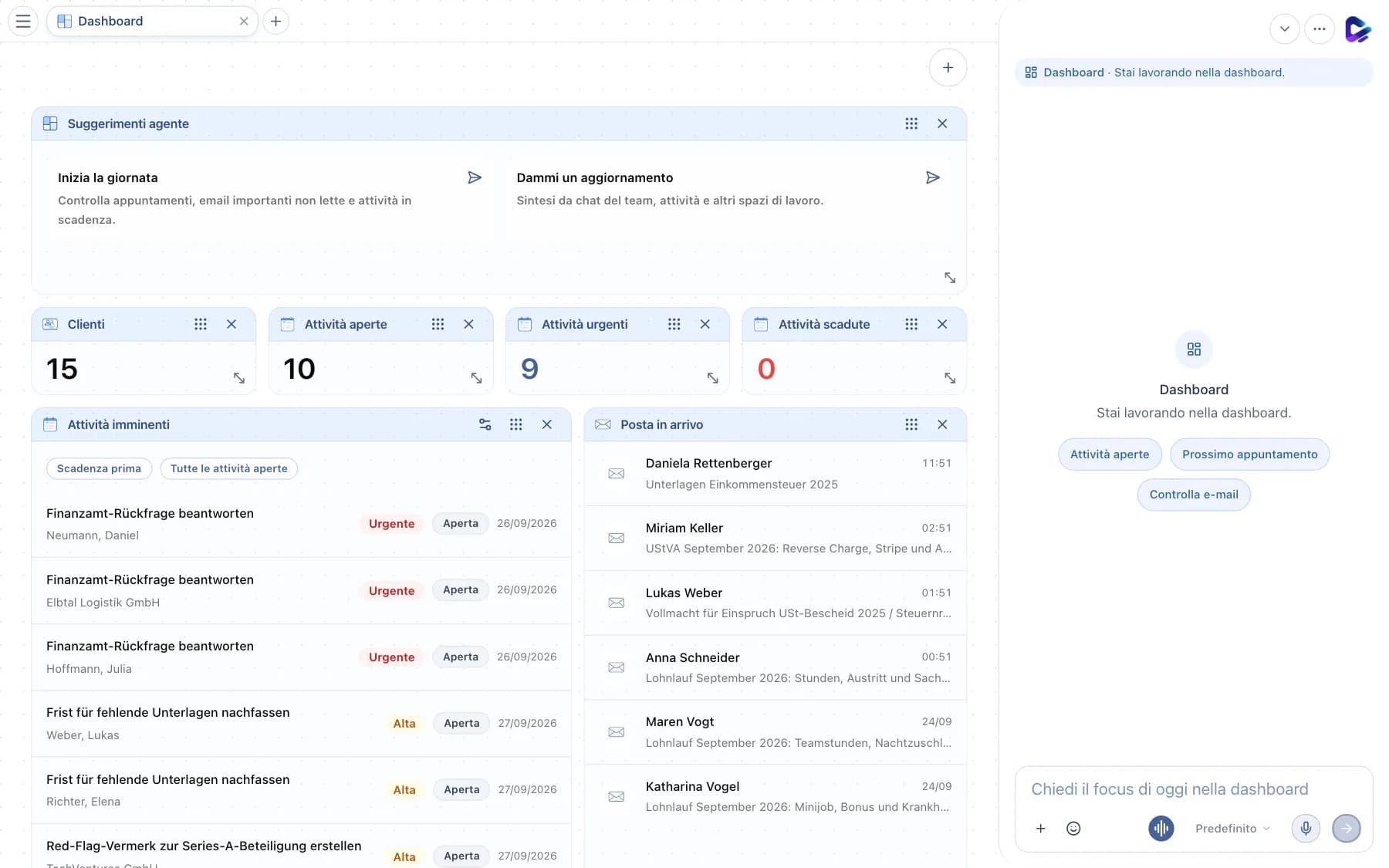The image size is (1389, 868).
Task: Add an attachment with the chat plus icon
Action: [x=1040, y=829]
